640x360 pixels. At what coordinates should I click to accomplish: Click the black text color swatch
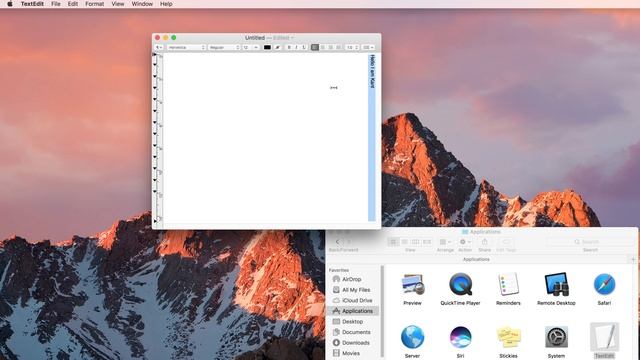[x=267, y=47]
